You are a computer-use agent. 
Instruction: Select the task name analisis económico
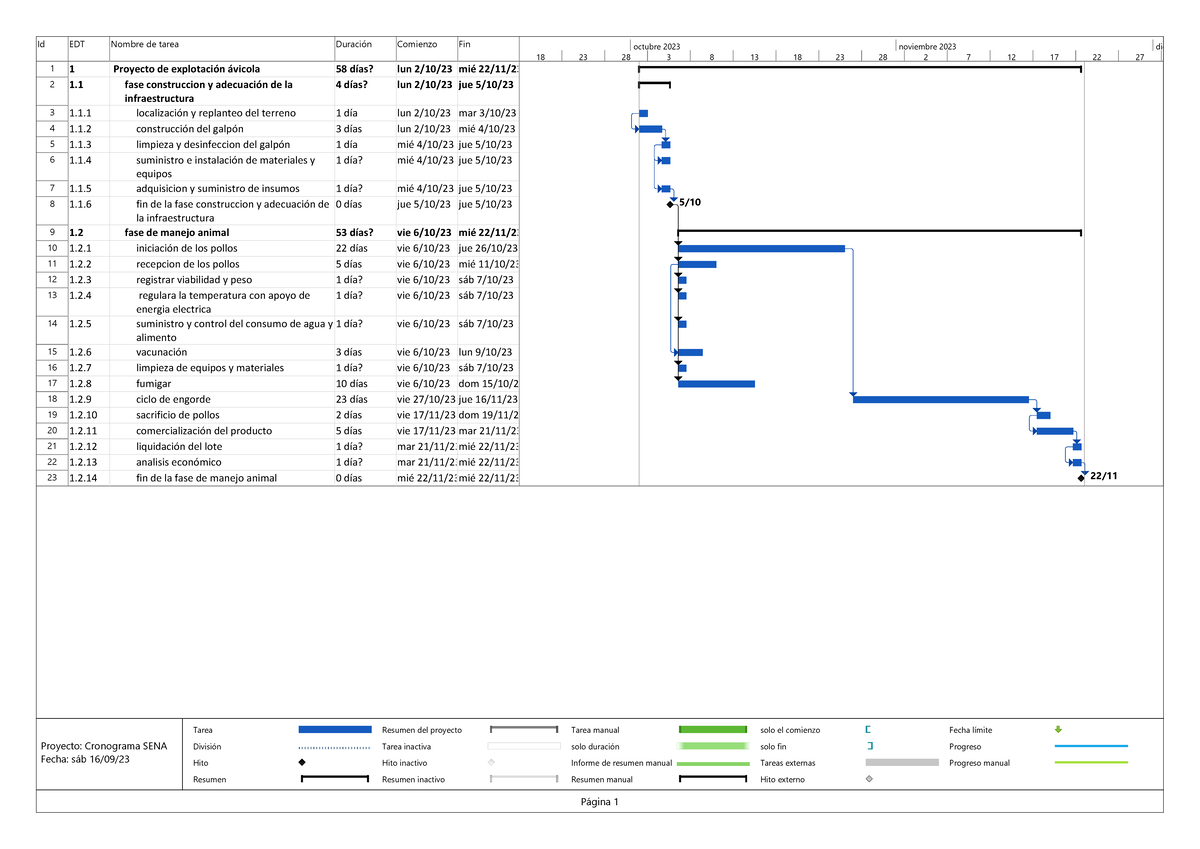(x=179, y=463)
